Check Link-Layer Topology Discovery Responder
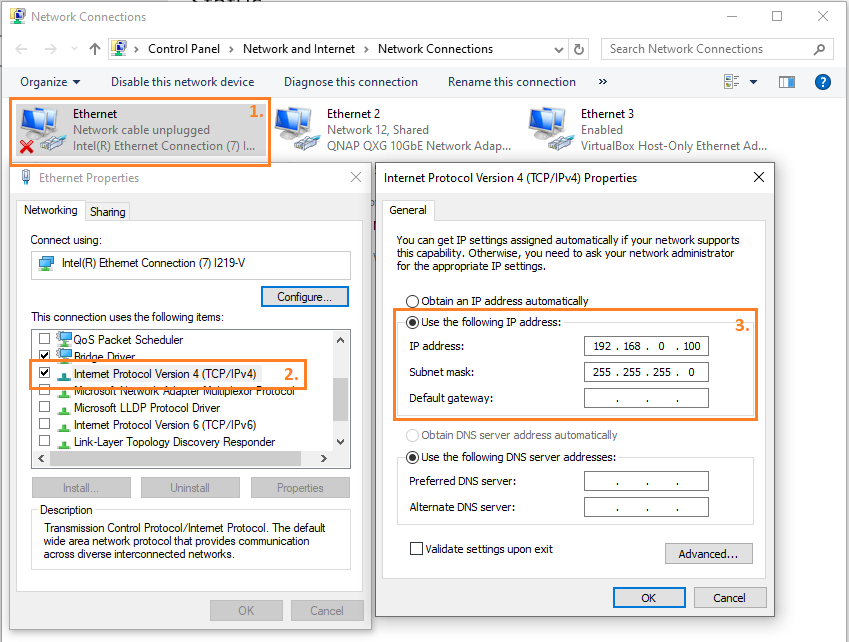The image size is (849, 642). click(44, 441)
